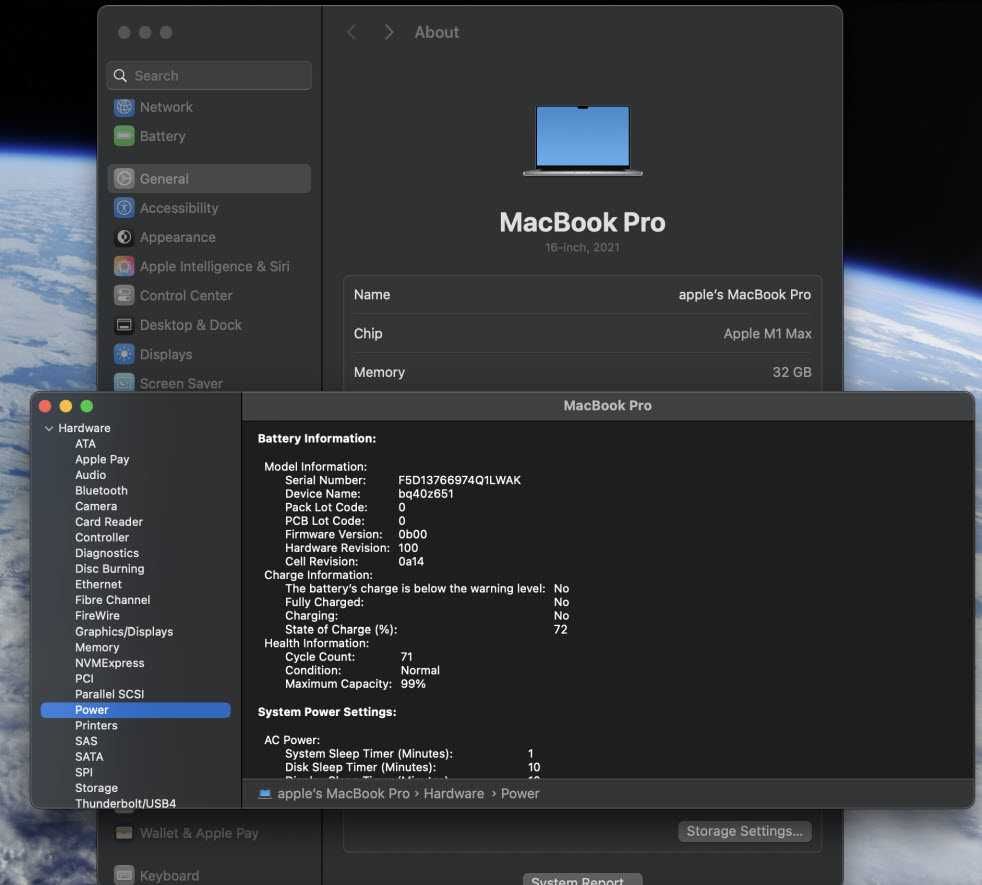Select the General gear icon
982x885 pixels.
124,179
